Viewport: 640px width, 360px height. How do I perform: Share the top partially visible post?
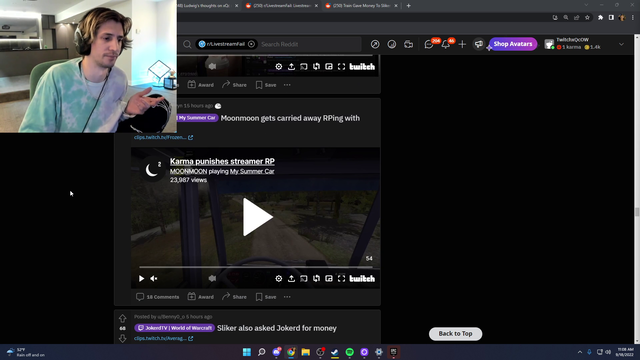click(234, 85)
